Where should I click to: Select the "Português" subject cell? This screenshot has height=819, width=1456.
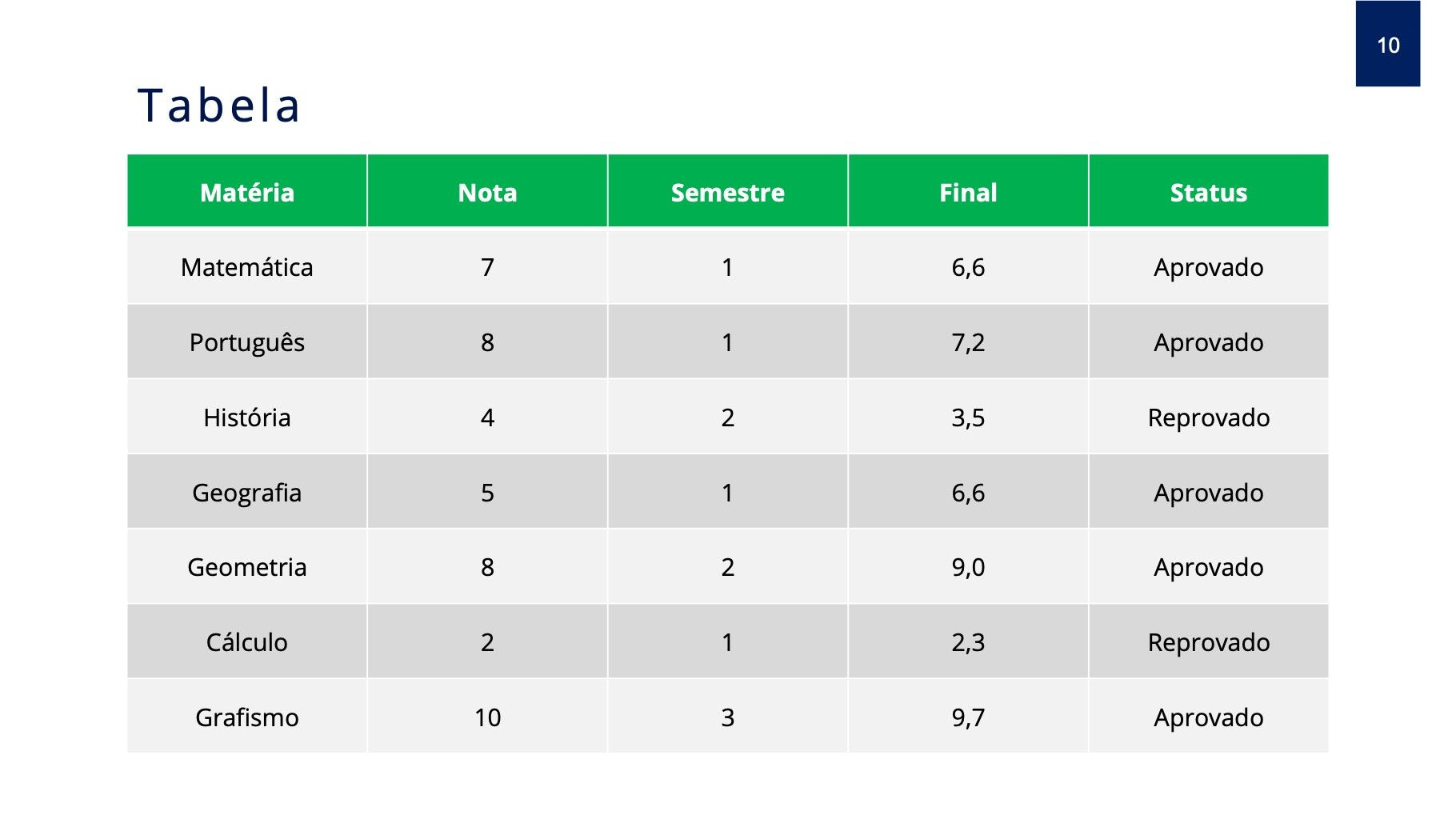(x=247, y=342)
